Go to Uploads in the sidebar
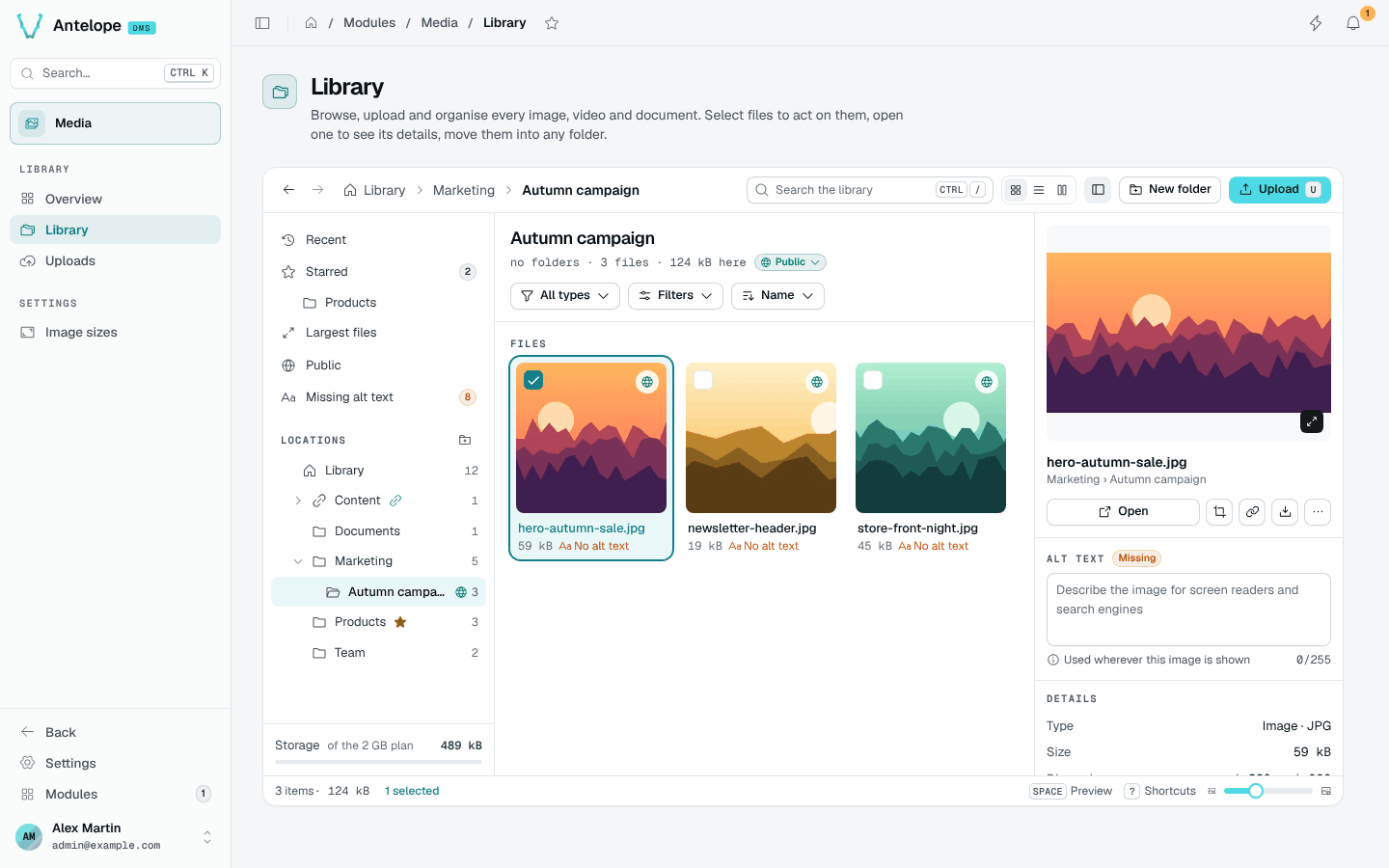The width and height of the screenshot is (1389, 868). (x=116, y=260)
